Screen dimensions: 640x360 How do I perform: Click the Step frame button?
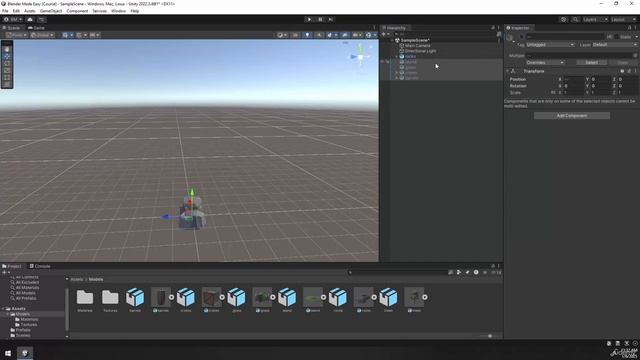(331, 19)
